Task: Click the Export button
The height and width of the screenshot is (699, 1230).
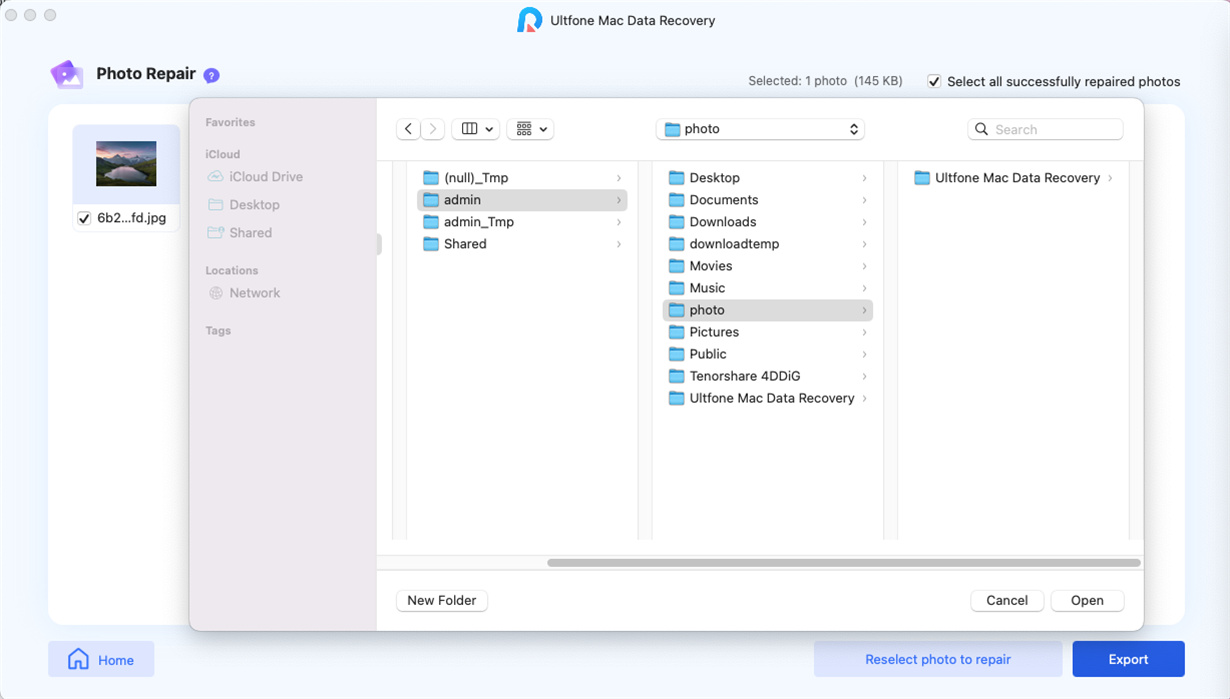Action: (1128, 659)
